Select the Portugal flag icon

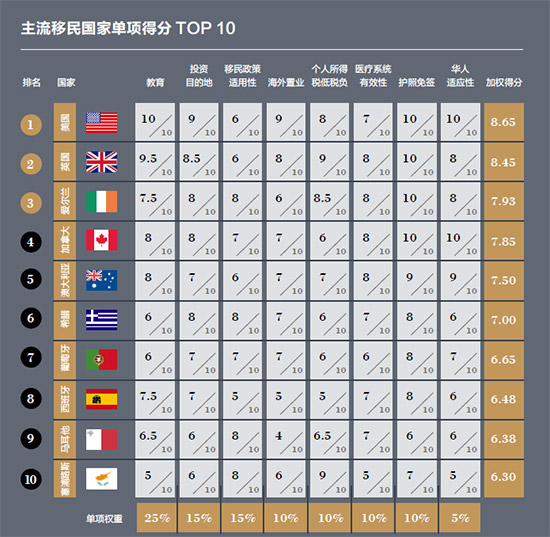pos(102,359)
